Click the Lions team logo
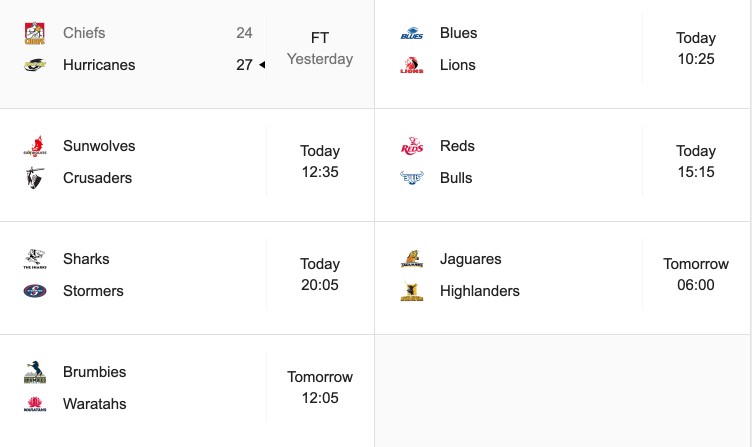The height and width of the screenshot is (447, 752). click(412, 65)
